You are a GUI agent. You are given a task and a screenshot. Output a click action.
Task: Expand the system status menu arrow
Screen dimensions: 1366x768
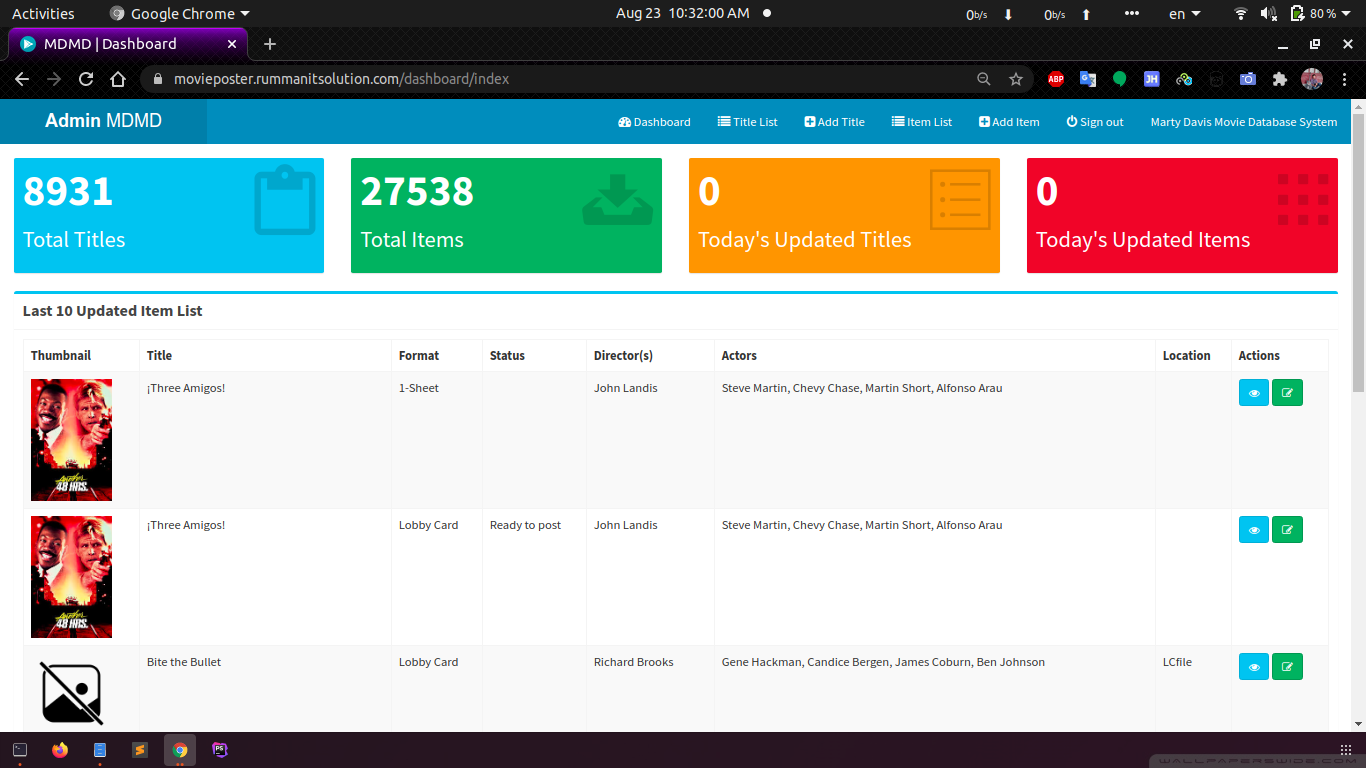(x=1346, y=14)
